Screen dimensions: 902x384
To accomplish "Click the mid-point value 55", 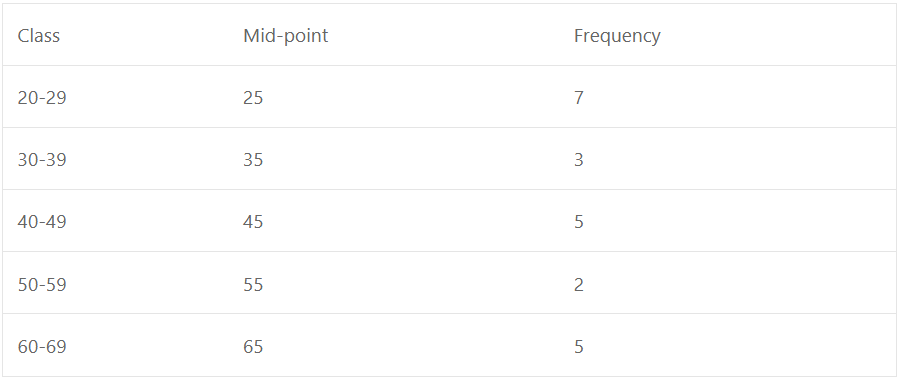I will tap(253, 285).
